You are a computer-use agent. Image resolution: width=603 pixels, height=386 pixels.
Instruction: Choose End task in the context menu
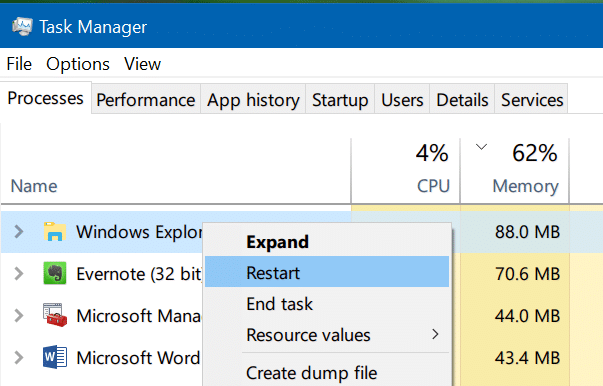(327, 304)
